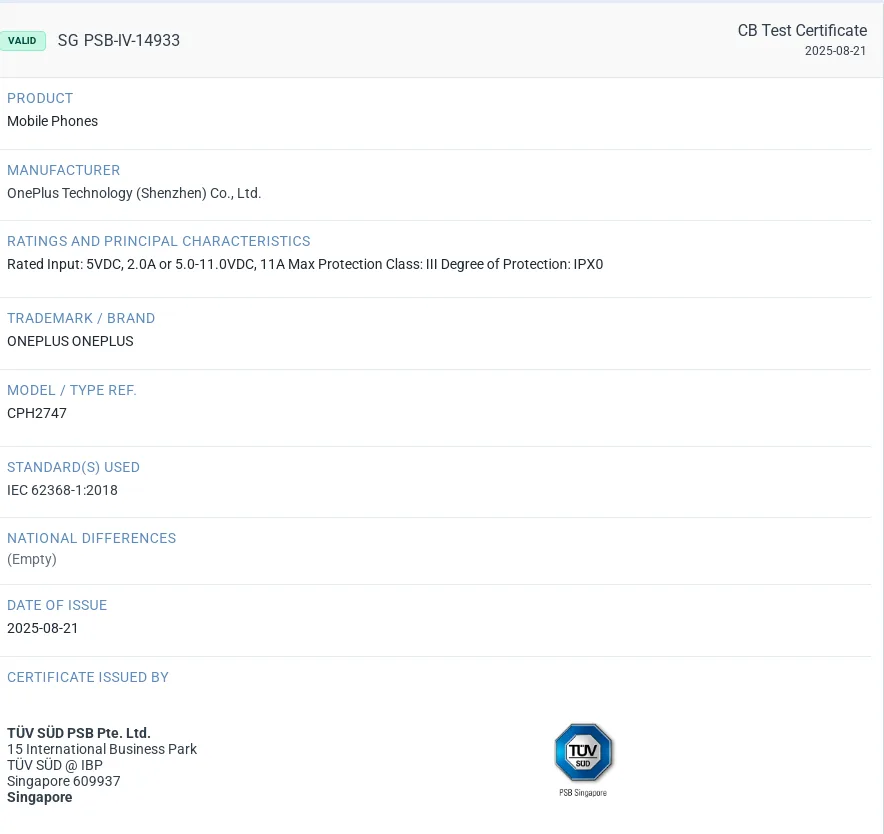Viewport: 884px width, 834px height.
Task: Click the certificate number SG PSB-IV-14933
Action: [x=119, y=41]
